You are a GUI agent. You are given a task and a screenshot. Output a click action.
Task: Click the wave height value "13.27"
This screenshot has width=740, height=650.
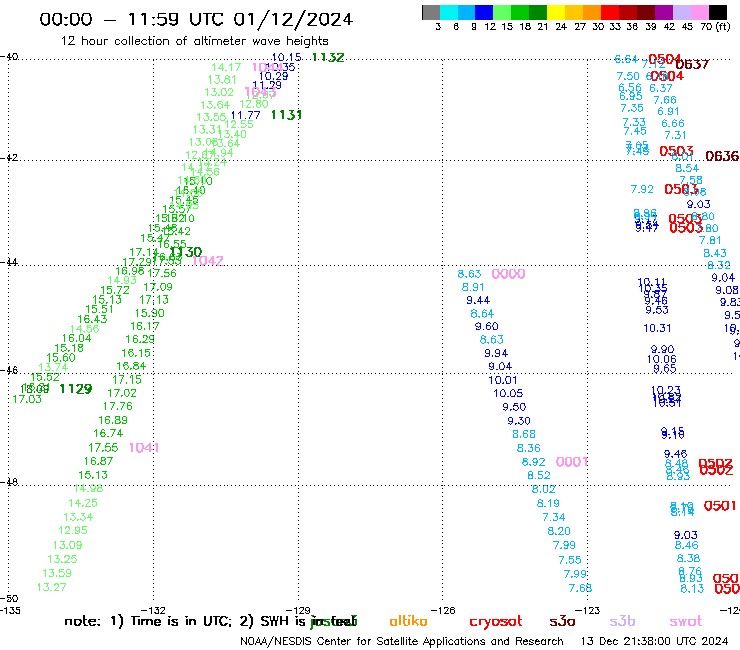tap(52, 587)
